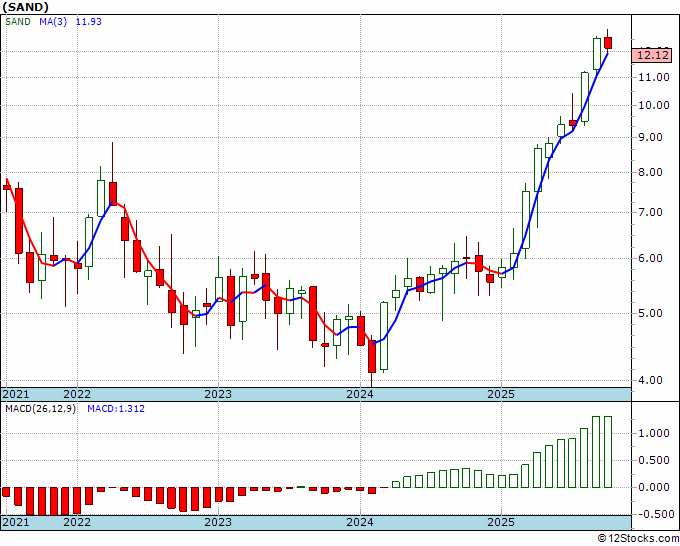This screenshot has width=680, height=546.
Task: Click the 12.12 current price tag
Action: (x=654, y=56)
